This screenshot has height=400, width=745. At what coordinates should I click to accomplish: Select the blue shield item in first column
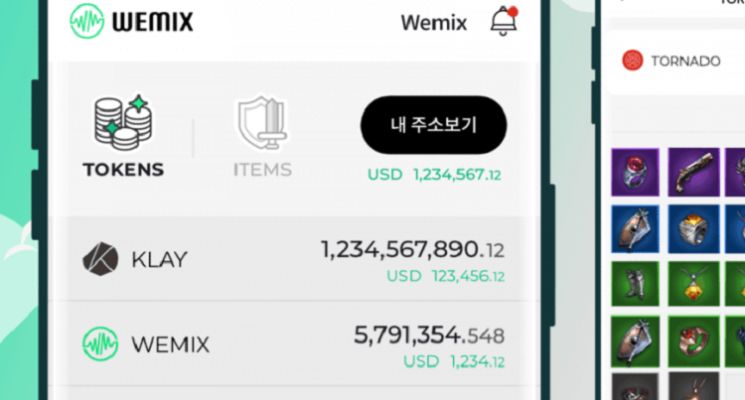[635, 229]
